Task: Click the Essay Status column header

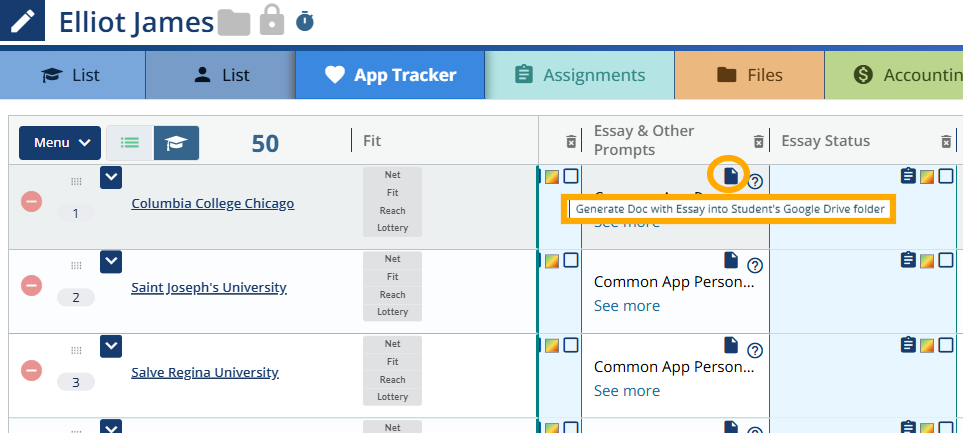Action: (x=825, y=141)
